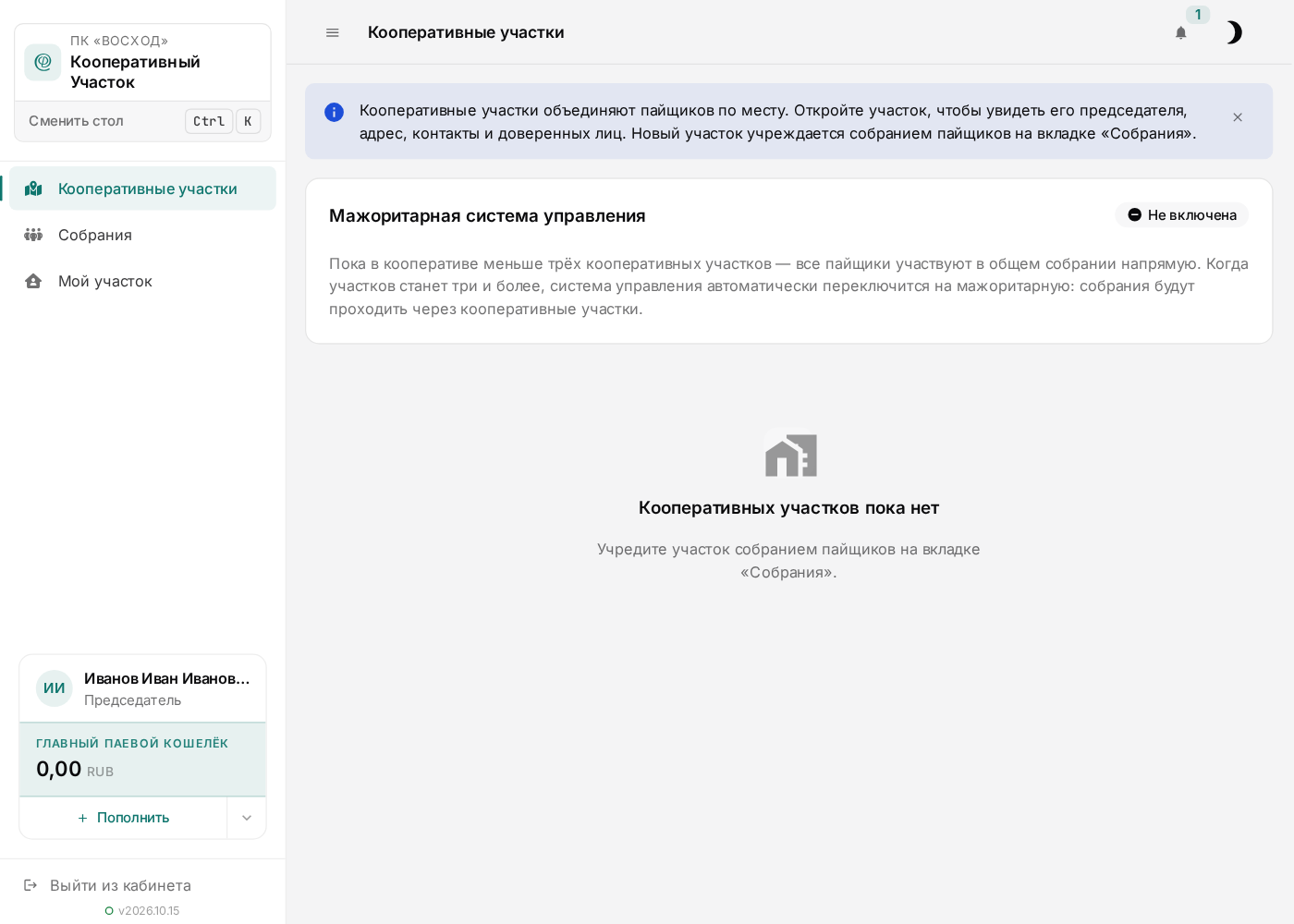Click the Мой участок house icon
Screen dimensions: 1294x924
click(33, 281)
